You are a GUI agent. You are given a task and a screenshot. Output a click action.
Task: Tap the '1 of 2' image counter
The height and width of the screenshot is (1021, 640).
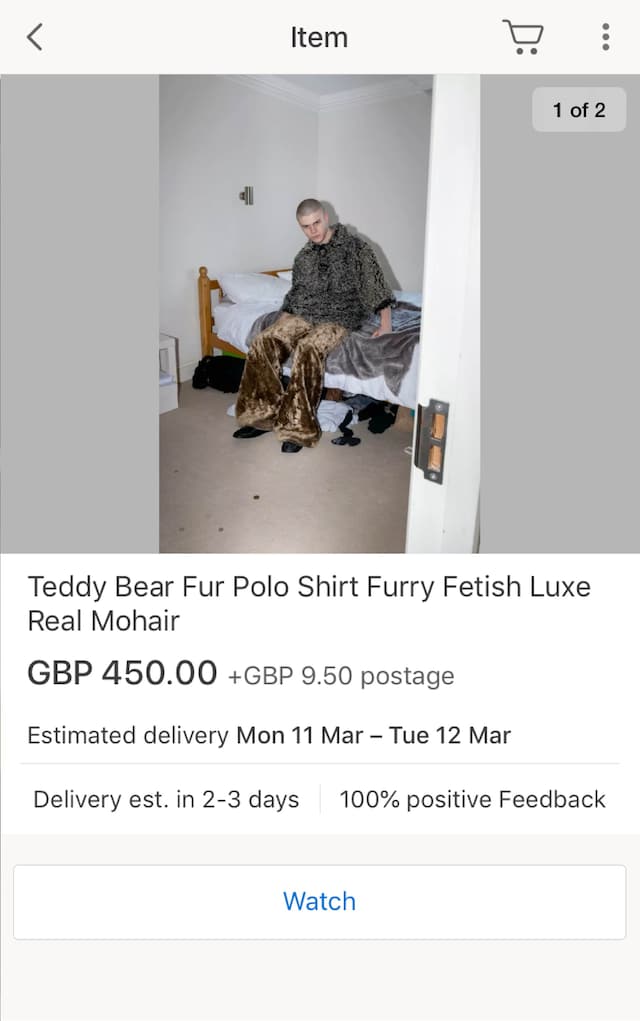point(579,110)
